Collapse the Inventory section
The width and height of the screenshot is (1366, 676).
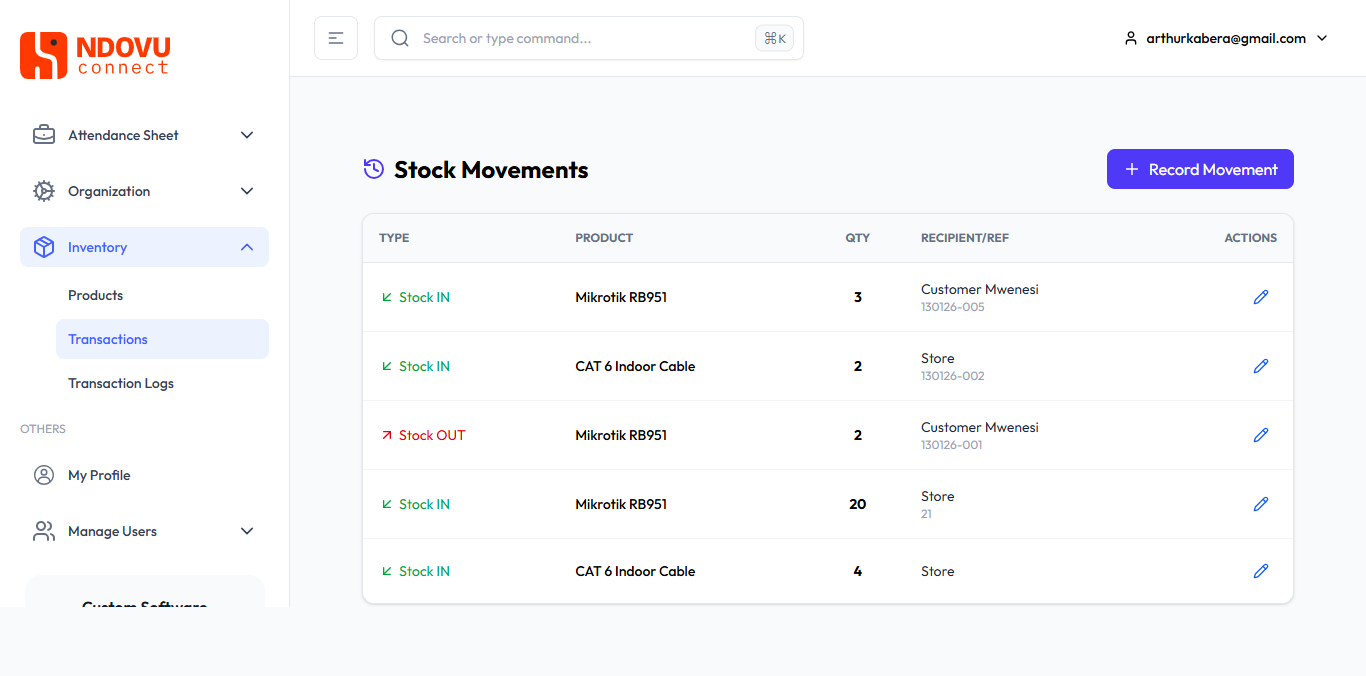(247, 247)
